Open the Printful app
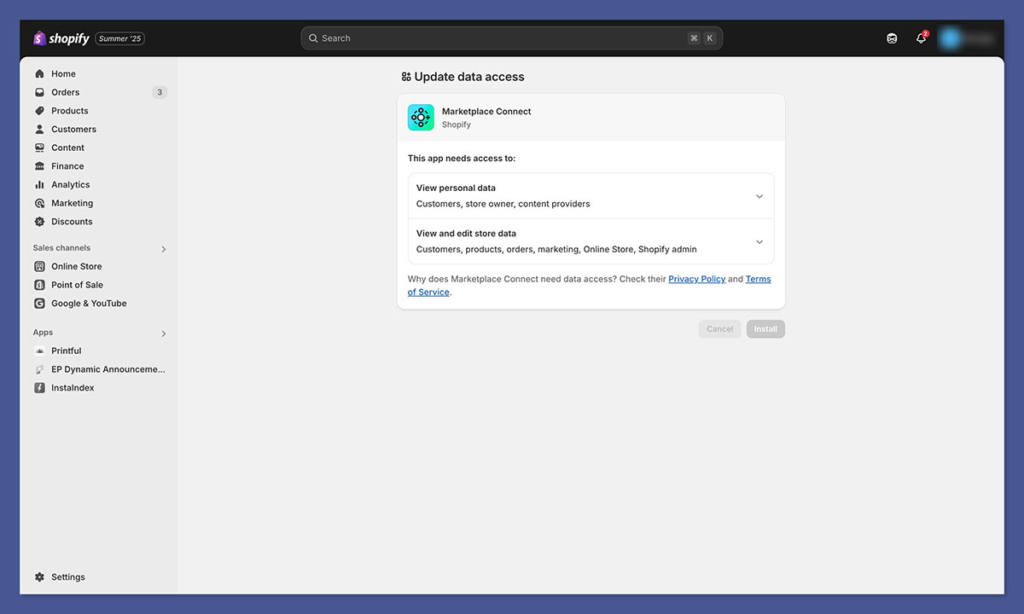This screenshot has height=614, width=1024. coord(65,350)
